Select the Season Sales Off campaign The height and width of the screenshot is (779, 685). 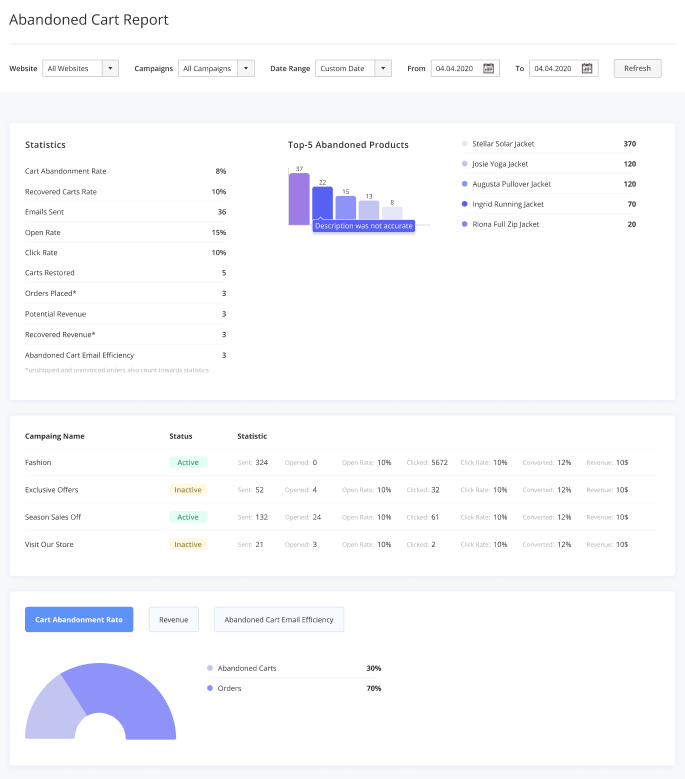click(53, 517)
